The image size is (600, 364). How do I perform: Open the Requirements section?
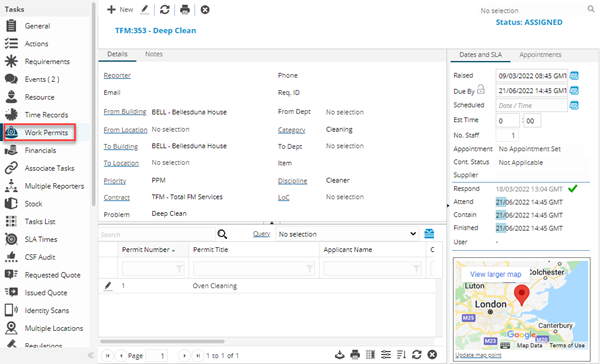pyautogui.click(x=47, y=62)
